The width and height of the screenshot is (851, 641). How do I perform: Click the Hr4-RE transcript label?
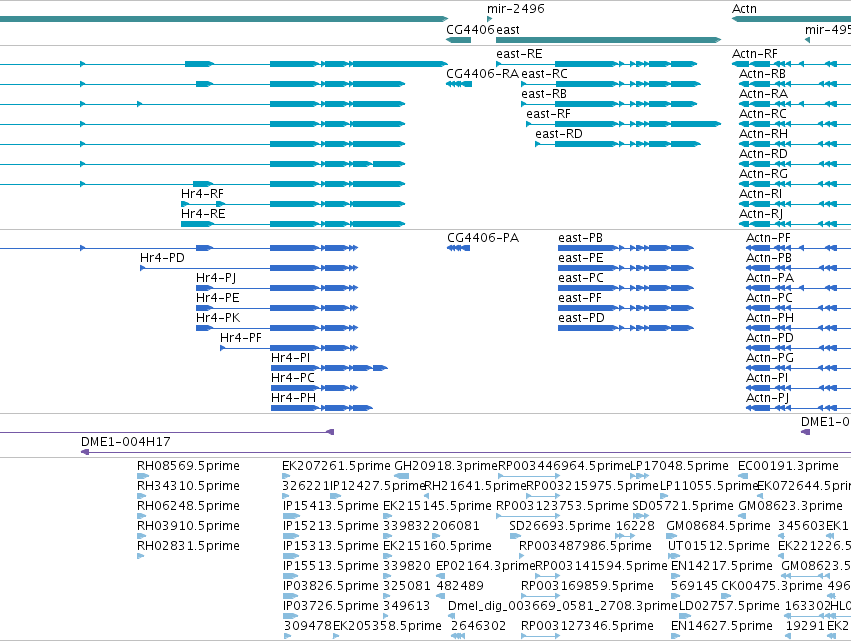click(203, 214)
